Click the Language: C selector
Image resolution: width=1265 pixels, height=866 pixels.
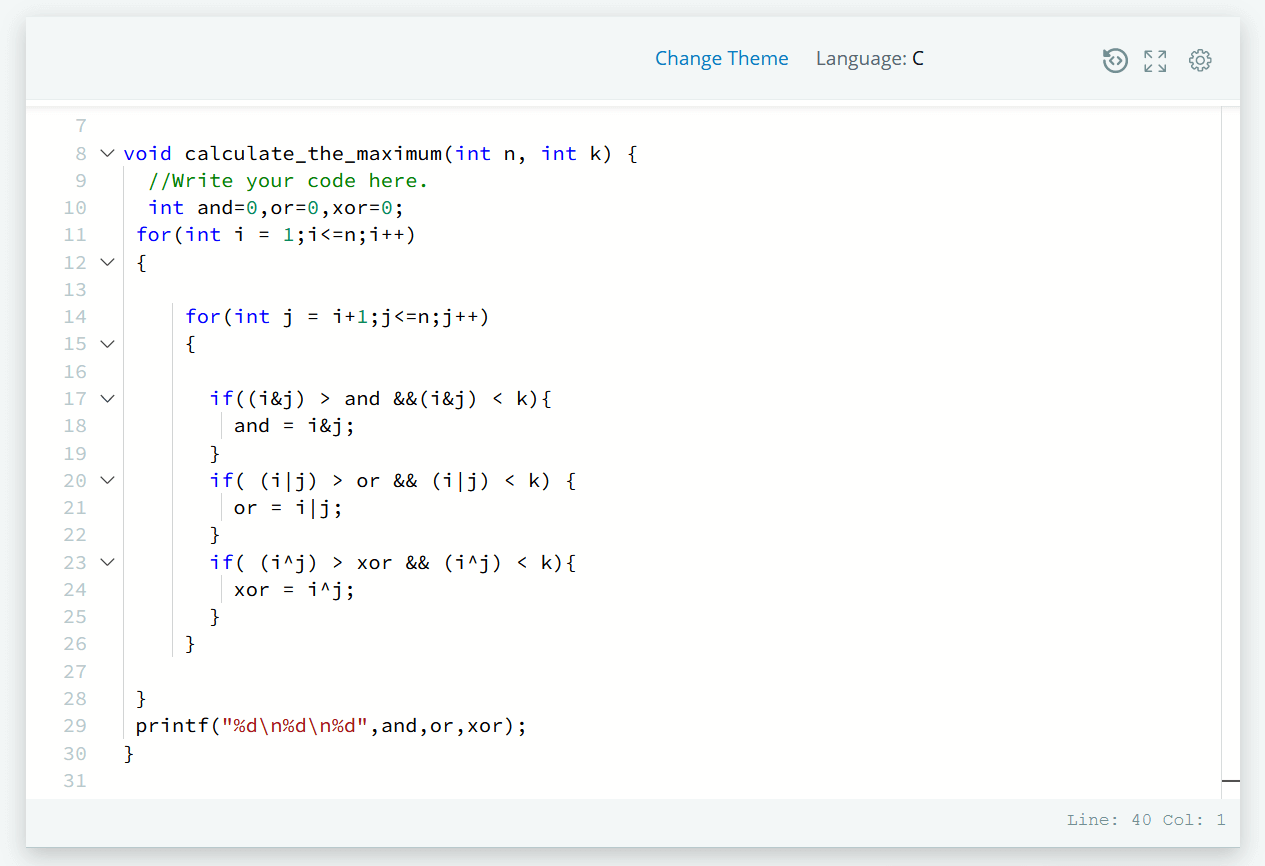tap(869, 58)
